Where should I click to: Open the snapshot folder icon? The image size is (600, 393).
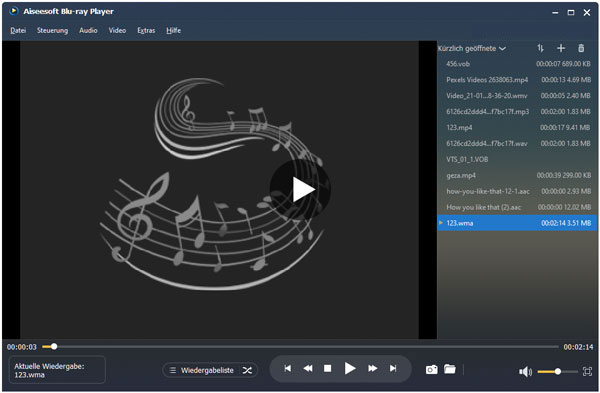450,369
